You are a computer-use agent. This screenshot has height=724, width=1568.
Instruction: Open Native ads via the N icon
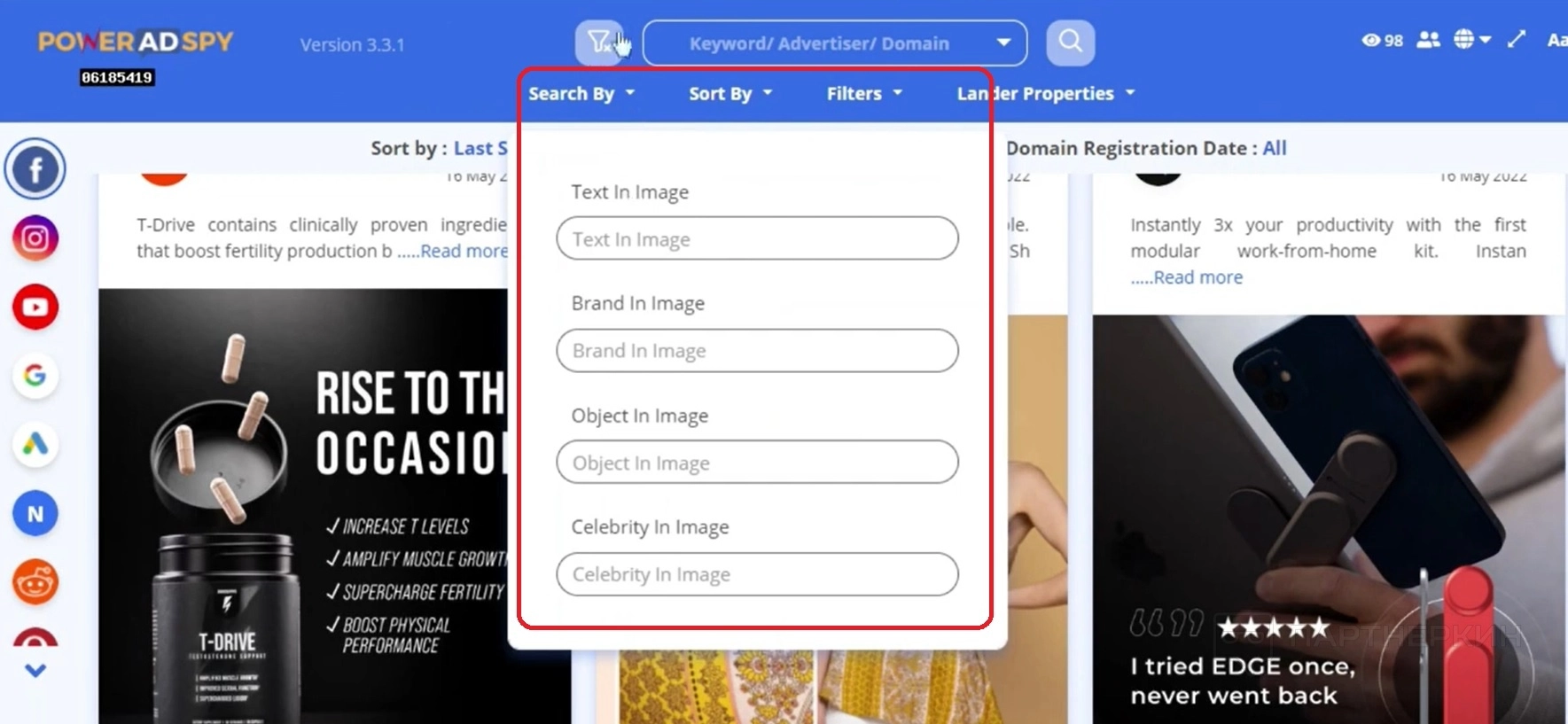(35, 514)
